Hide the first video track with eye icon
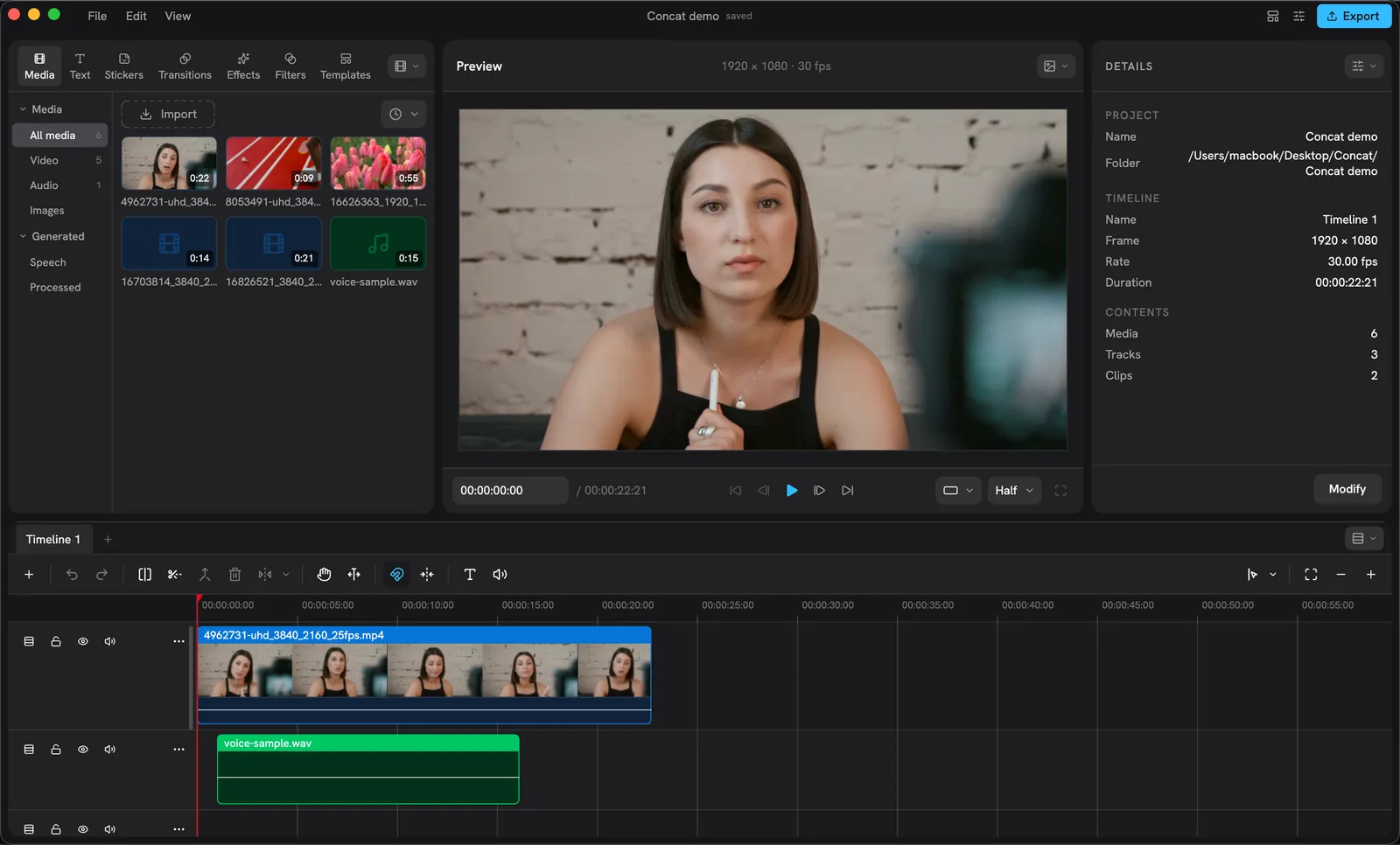This screenshot has height=845, width=1400. point(83,641)
